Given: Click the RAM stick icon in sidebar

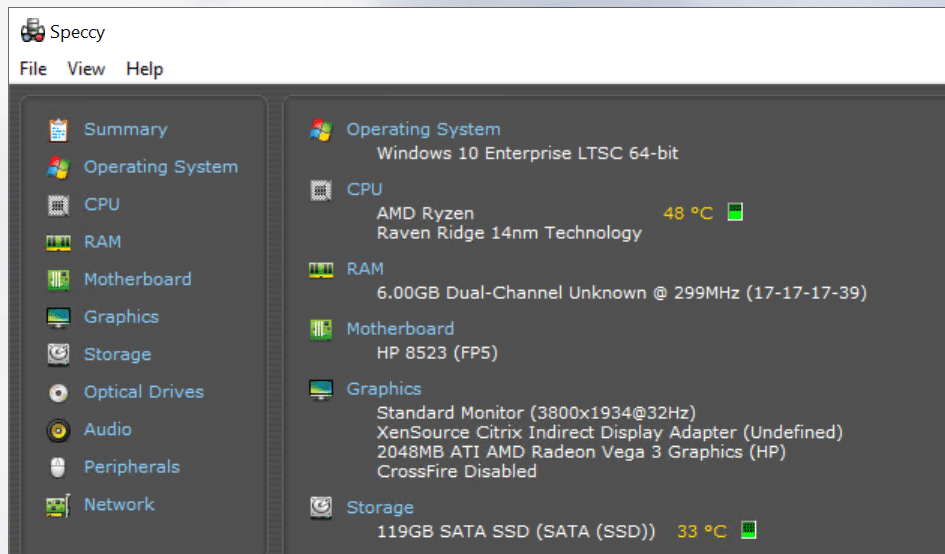Looking at the screenshot, I should pos(58,242).
